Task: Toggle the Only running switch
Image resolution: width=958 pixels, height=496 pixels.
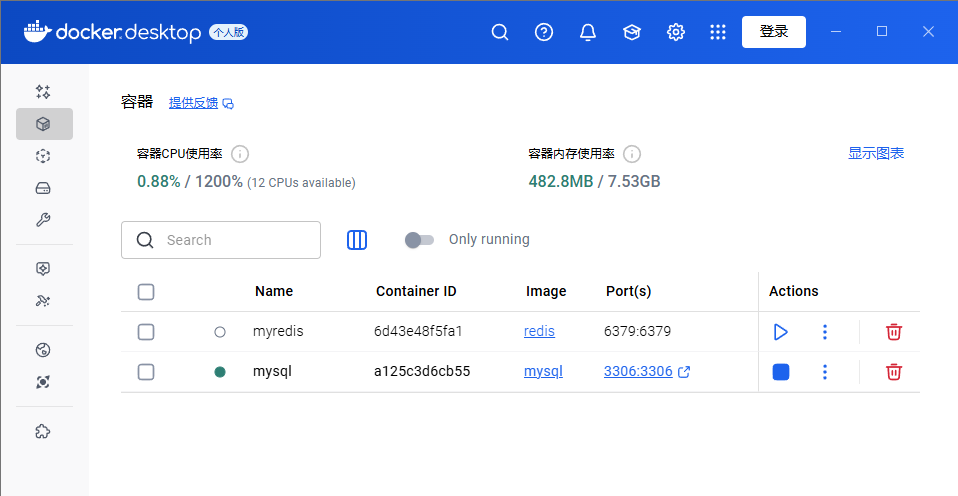Action: (419, 240)
